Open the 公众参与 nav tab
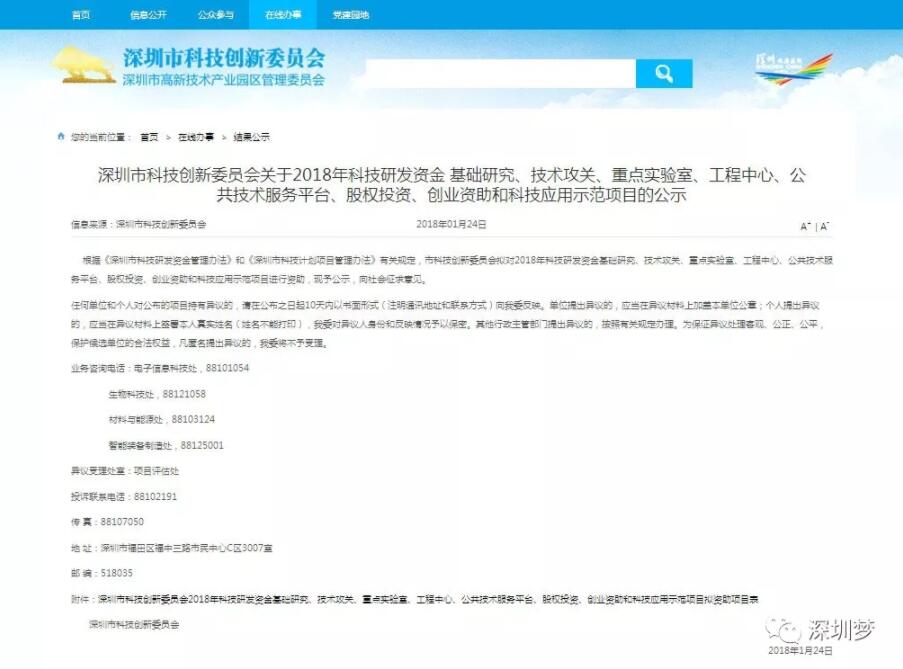This screenshot has width=903, height=669. click(215, 14)
